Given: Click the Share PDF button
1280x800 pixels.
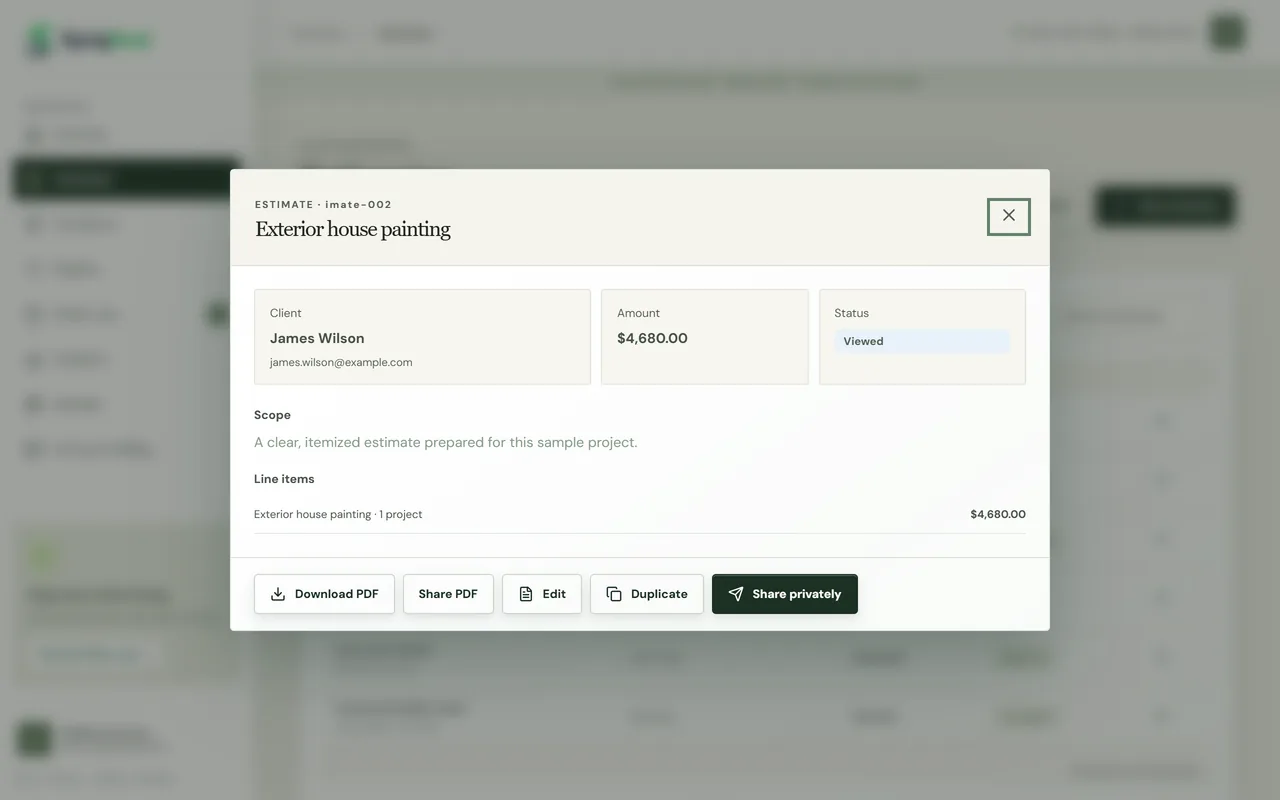Looking at the screenshot, I should pyautogui.click(x=448, y=594).
